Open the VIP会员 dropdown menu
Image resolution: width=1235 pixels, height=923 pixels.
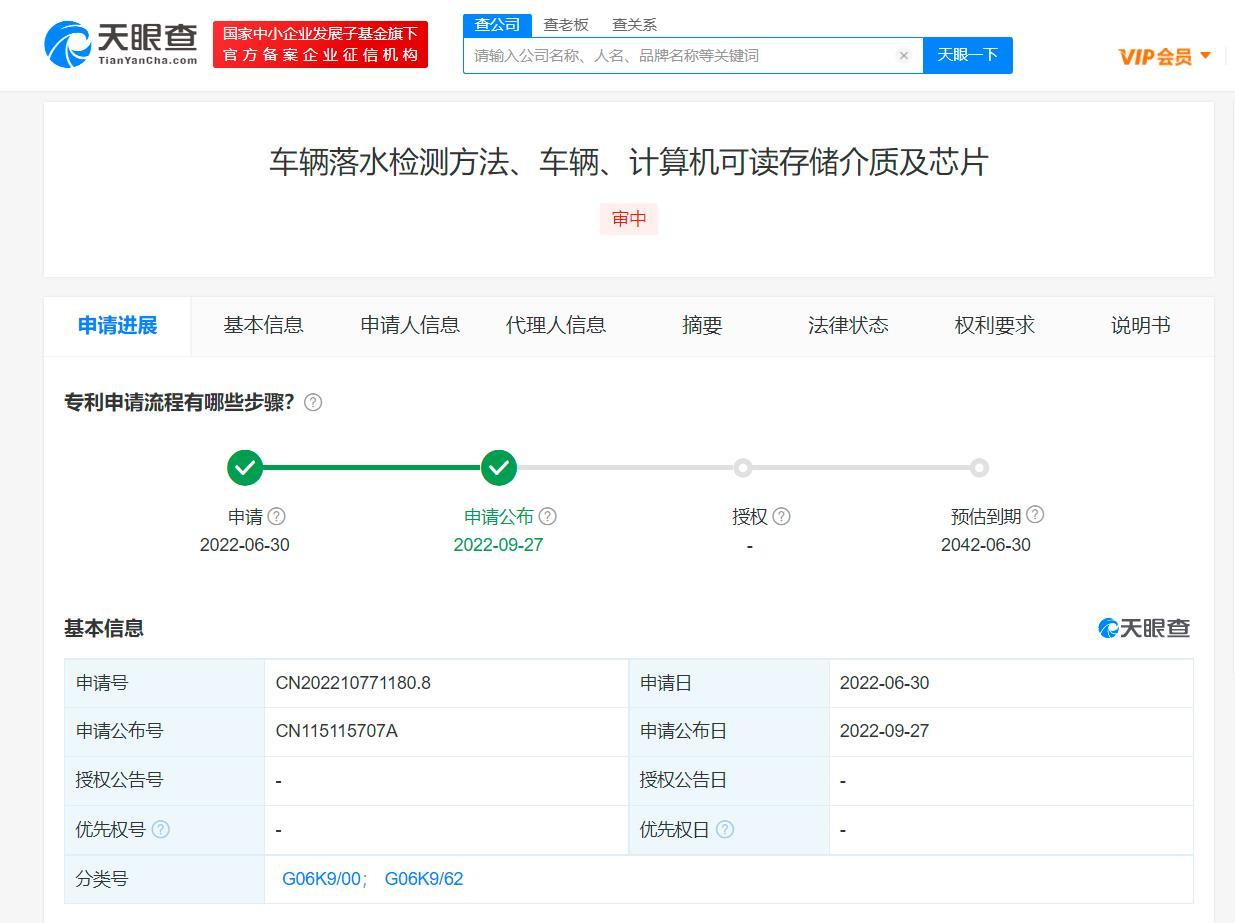tap(1165, 56)
